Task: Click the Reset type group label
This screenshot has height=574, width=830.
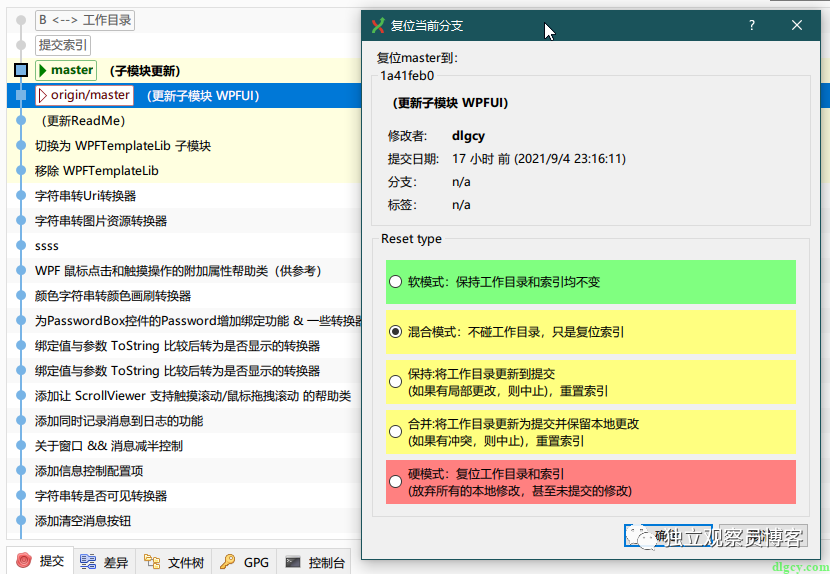Action: point(411,239)
